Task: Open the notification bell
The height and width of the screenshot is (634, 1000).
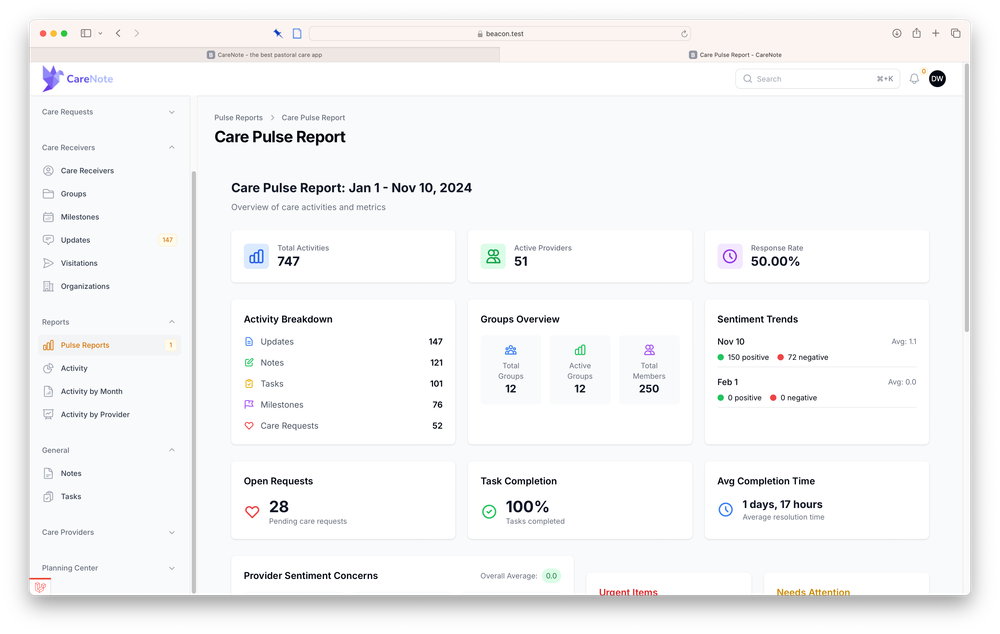Action: (914, 78)
